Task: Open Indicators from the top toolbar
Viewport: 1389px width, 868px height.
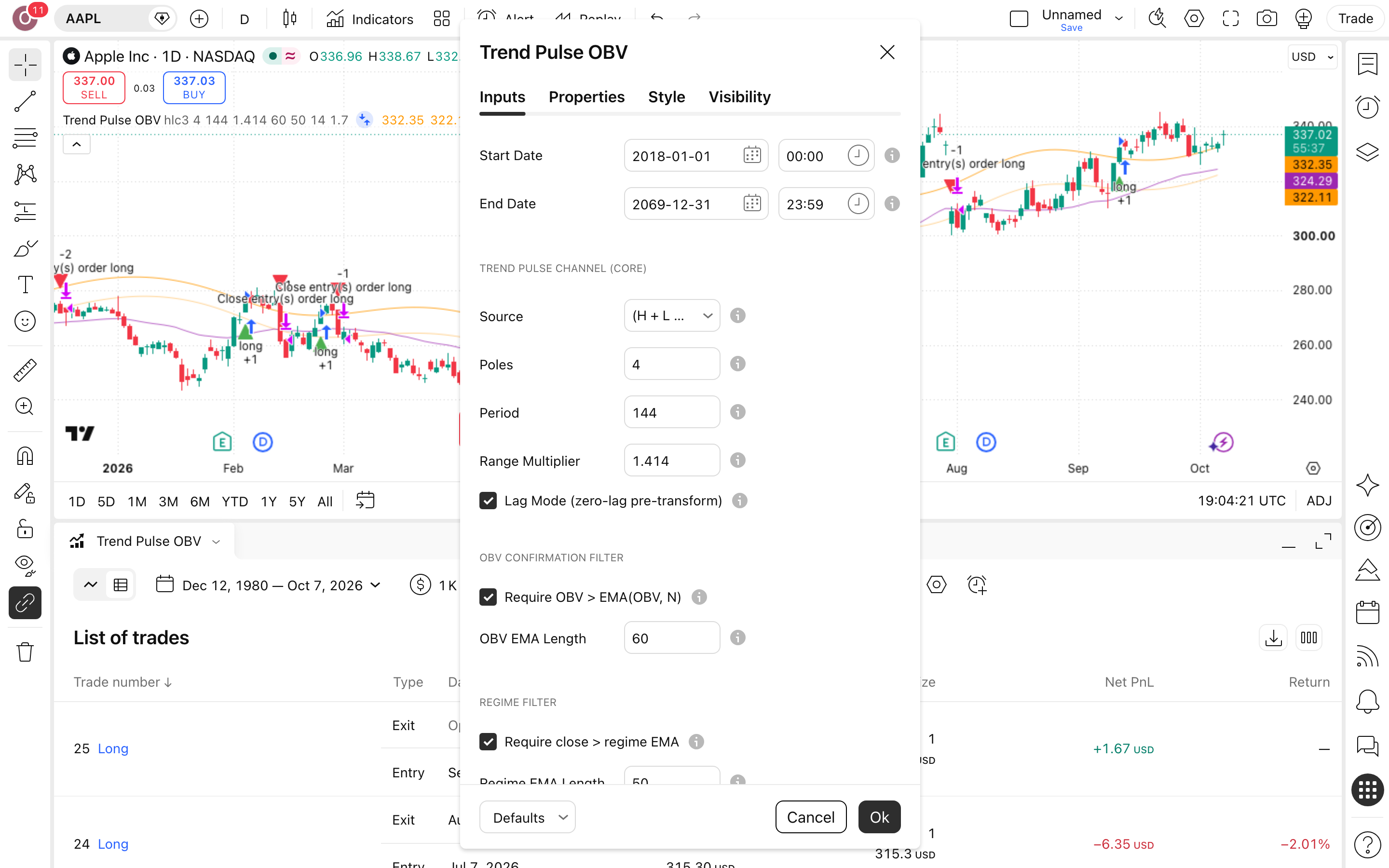Action: 370,19
